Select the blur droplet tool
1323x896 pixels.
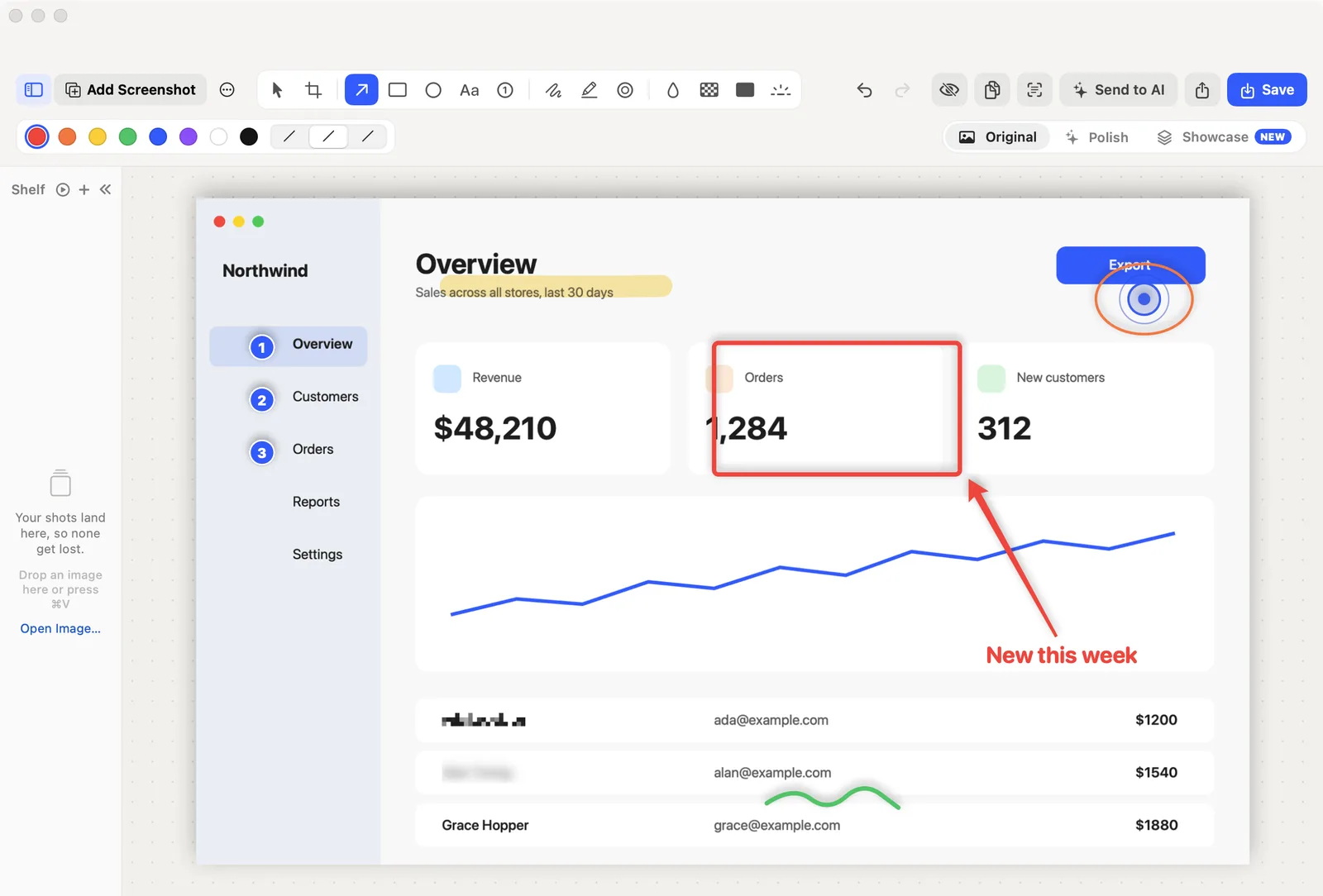click(673, 90)
